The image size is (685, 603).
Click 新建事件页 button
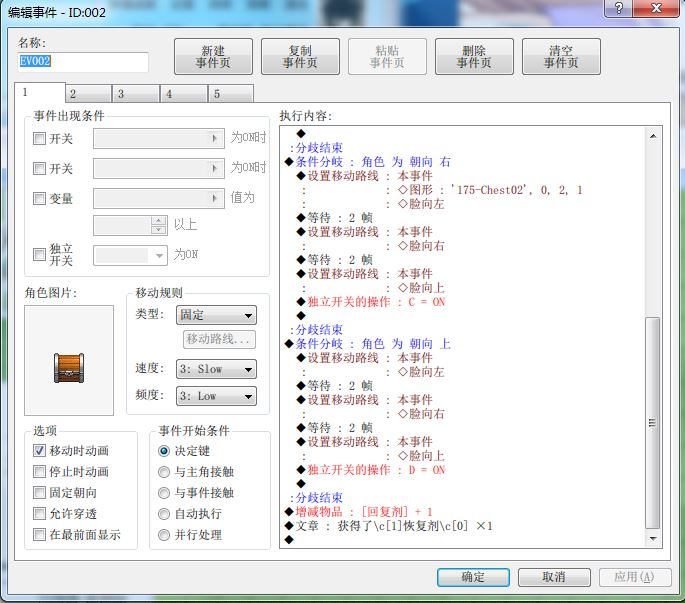[213, 57]
